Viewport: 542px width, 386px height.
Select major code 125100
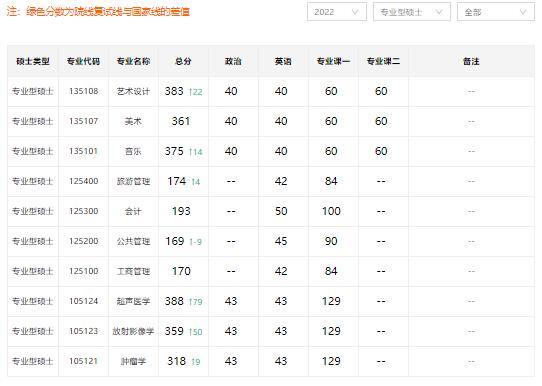[x=84, y=271]
